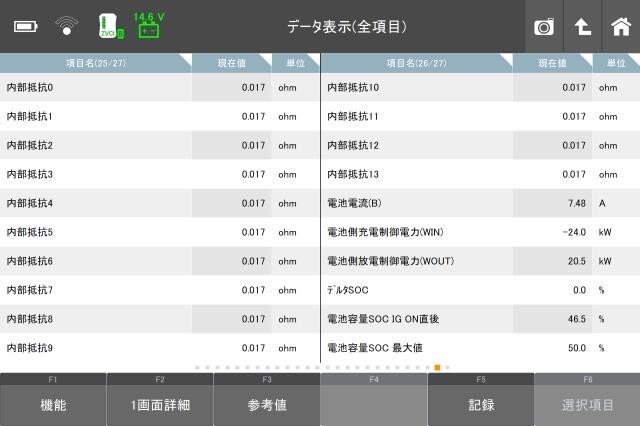Go to home screen icon
Screen dimensions: 640x426
point(620,27)
